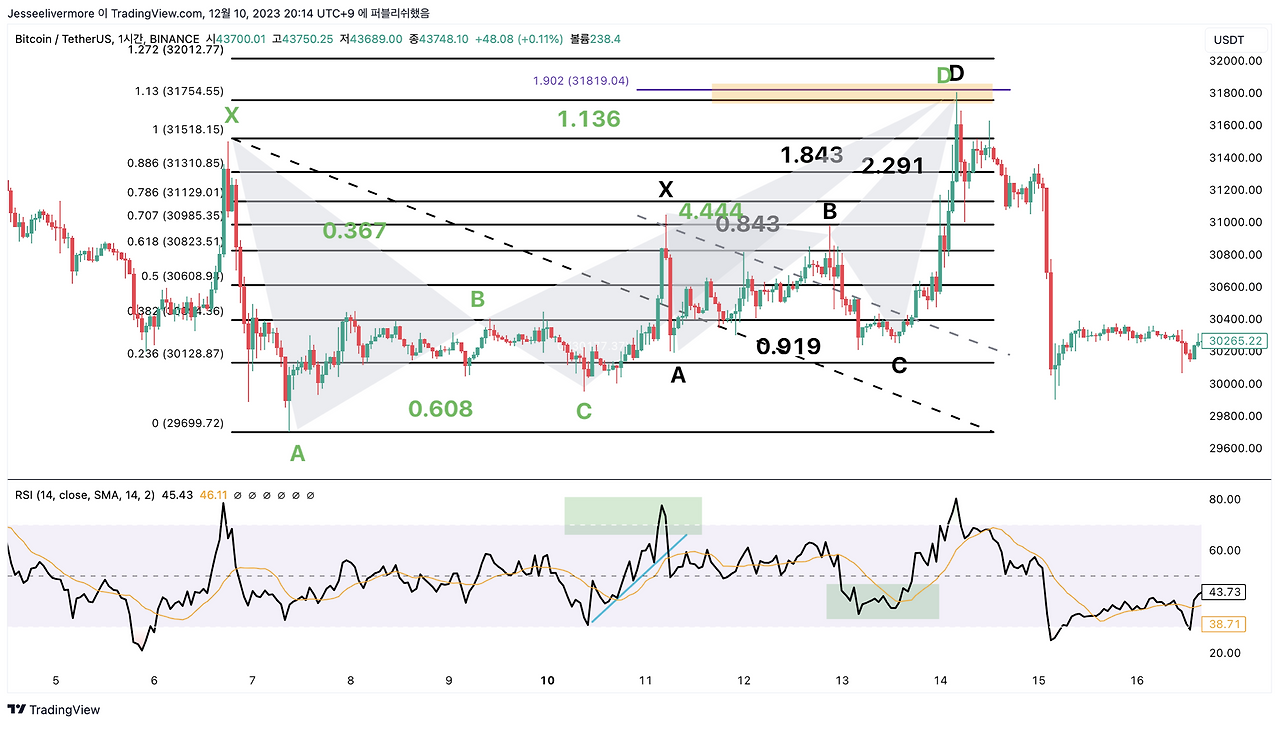
Task: Click the TradingView logo at the bottom
Action: [56, 710]
